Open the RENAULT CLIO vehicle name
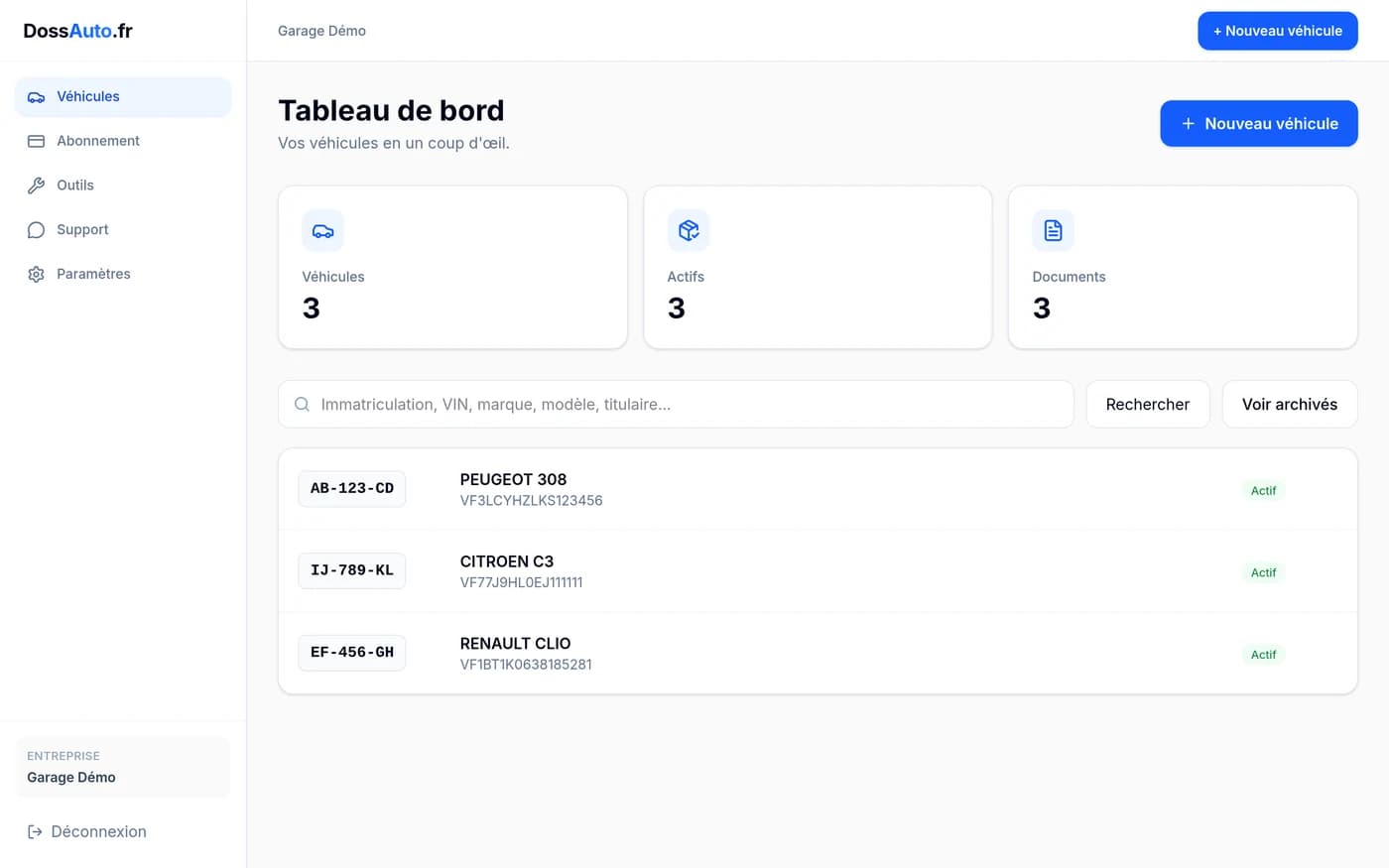Viewport: 1389px width, 868px height. 515,644
